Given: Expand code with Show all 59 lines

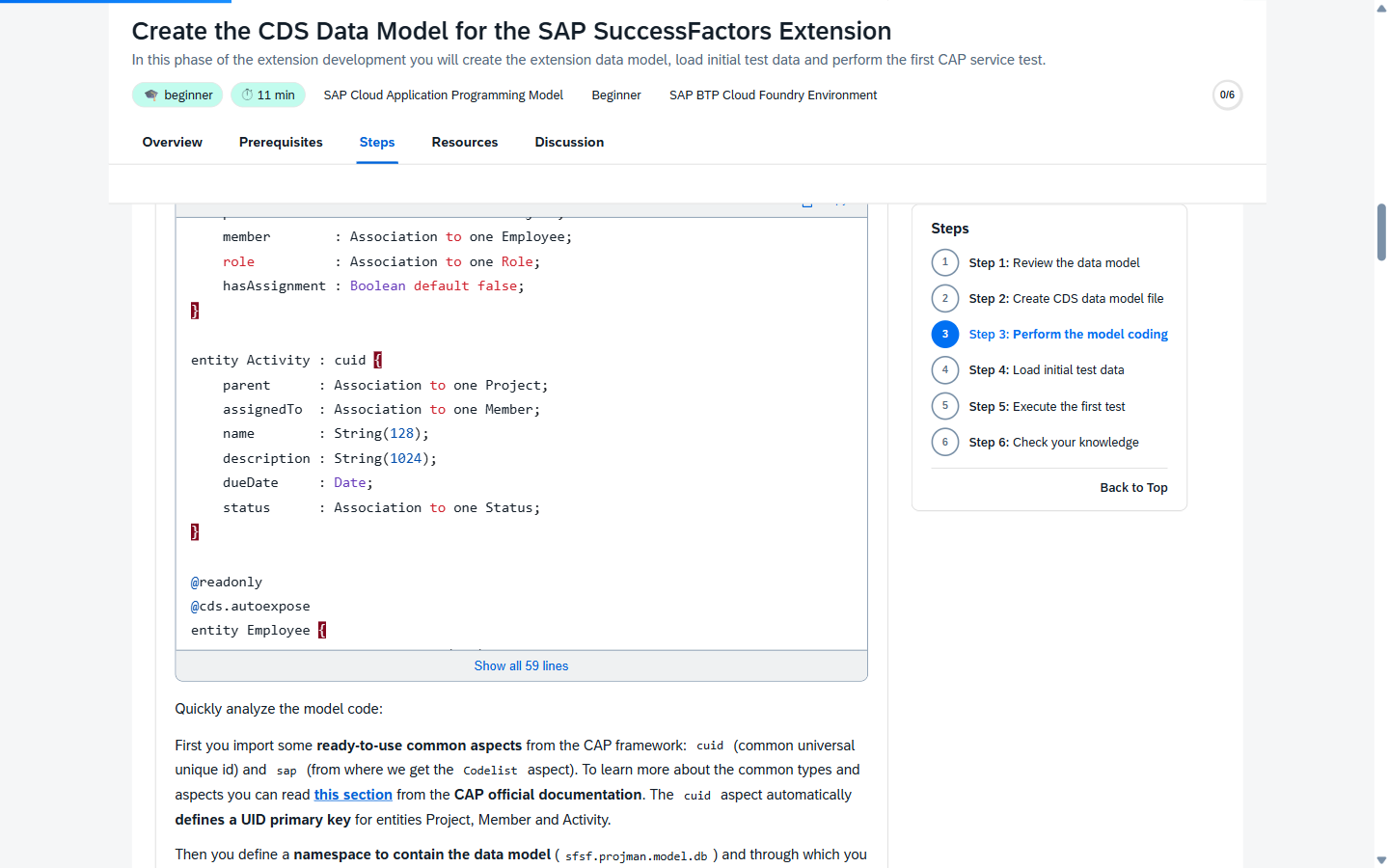Looking at the screenshot, I should (x=521, y=665).
